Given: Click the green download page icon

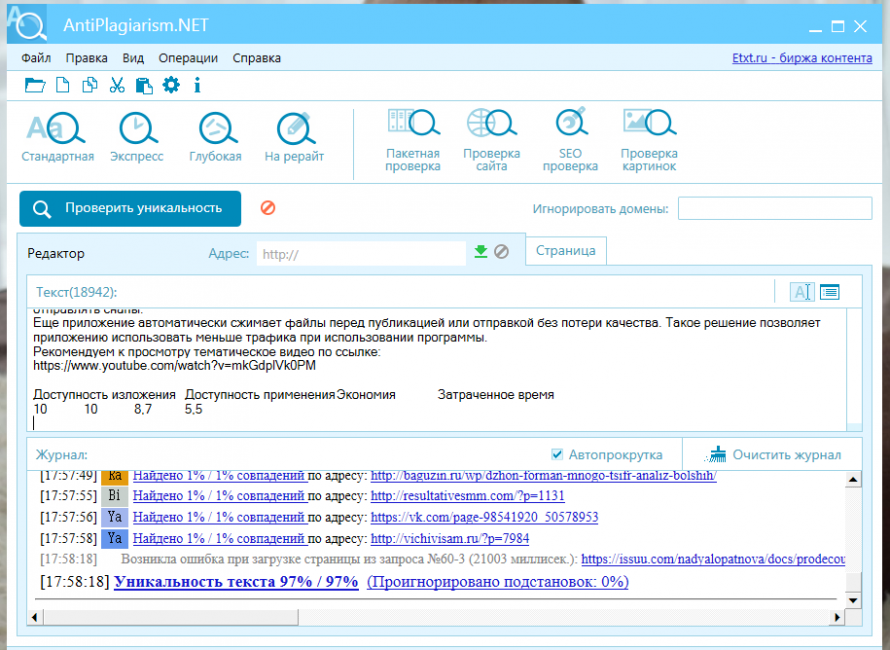Looking at the screenshot, I should [481, 251].
